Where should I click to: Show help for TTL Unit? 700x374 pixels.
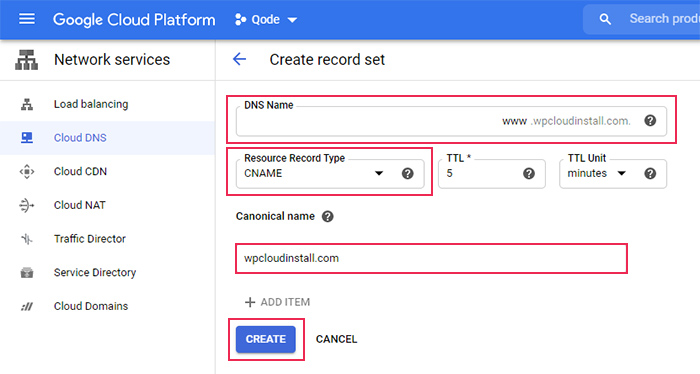point(650,174)
